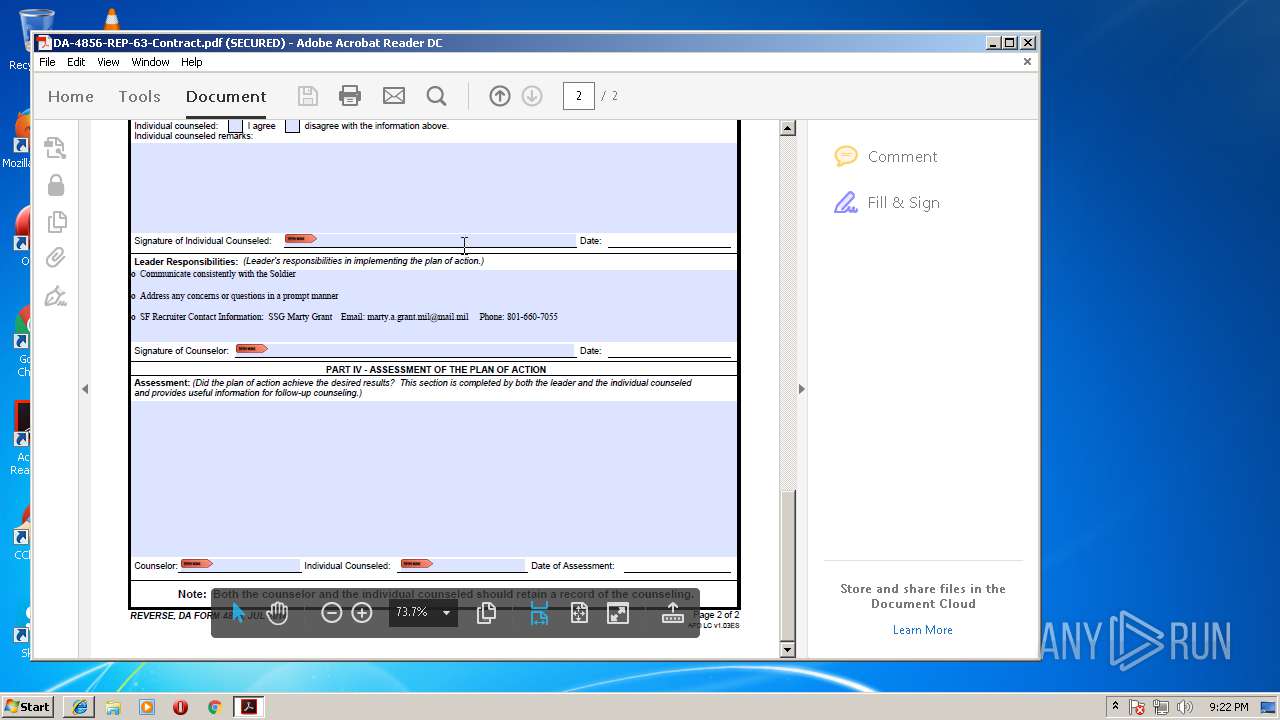This screenshot has width=1280, height=720.
Task: Open the Edit menu
Action: (x=76, y=62)
